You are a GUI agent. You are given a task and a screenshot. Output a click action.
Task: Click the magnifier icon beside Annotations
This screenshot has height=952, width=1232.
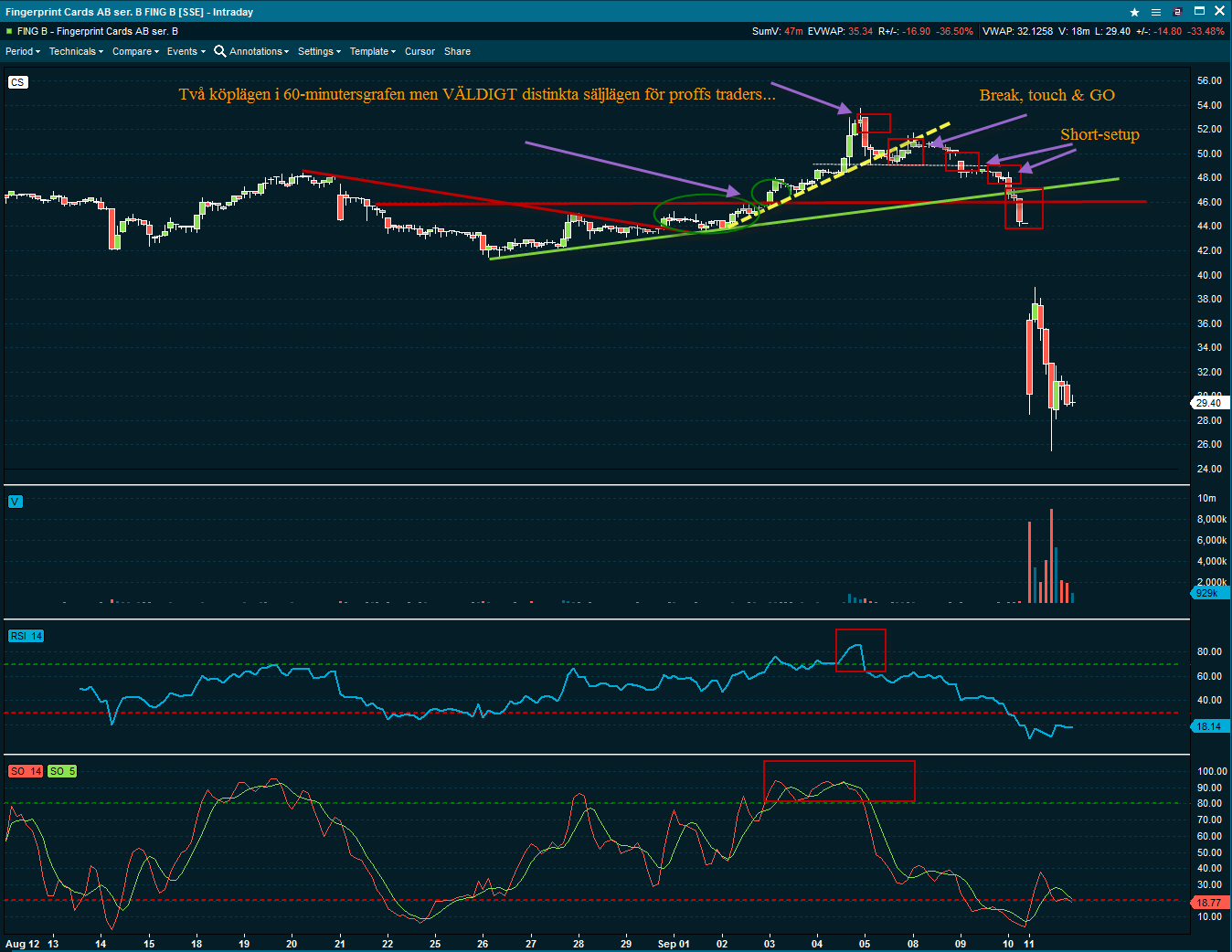[220, 51]
